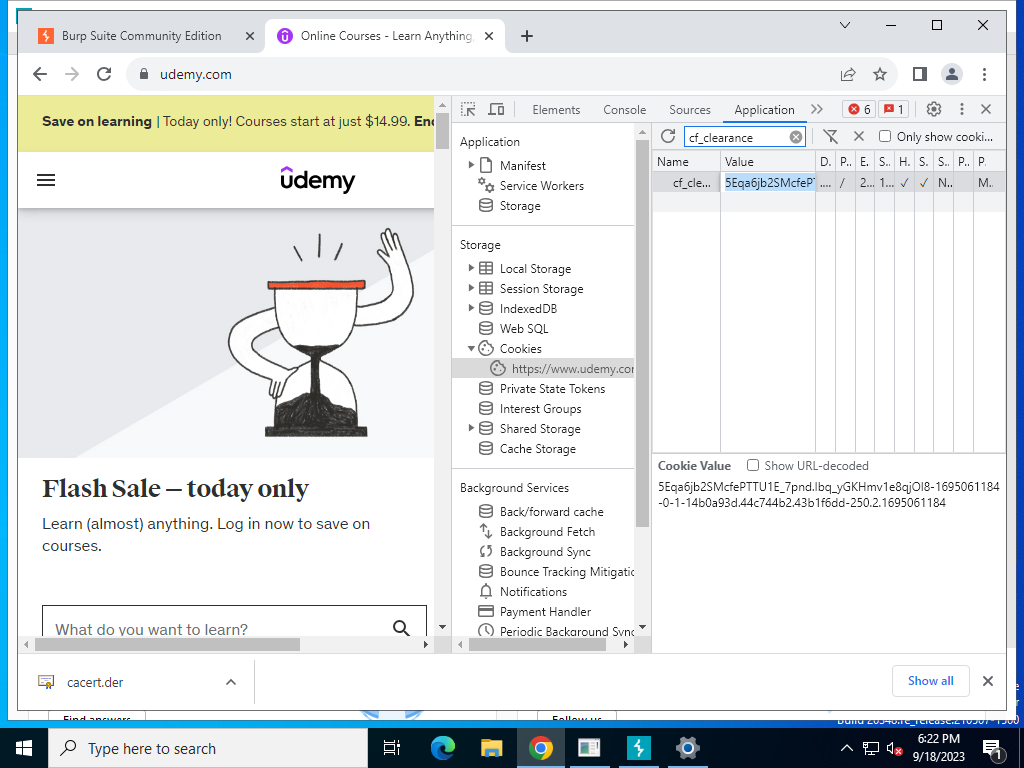Open the Udemy hamburger menu
The width and height of the screenshot is (1024, 768).
pos(46,180)
